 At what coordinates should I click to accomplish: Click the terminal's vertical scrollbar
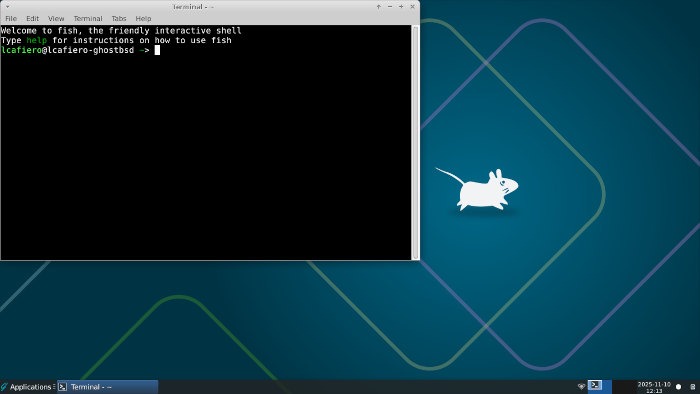click(x=415, y=142)
